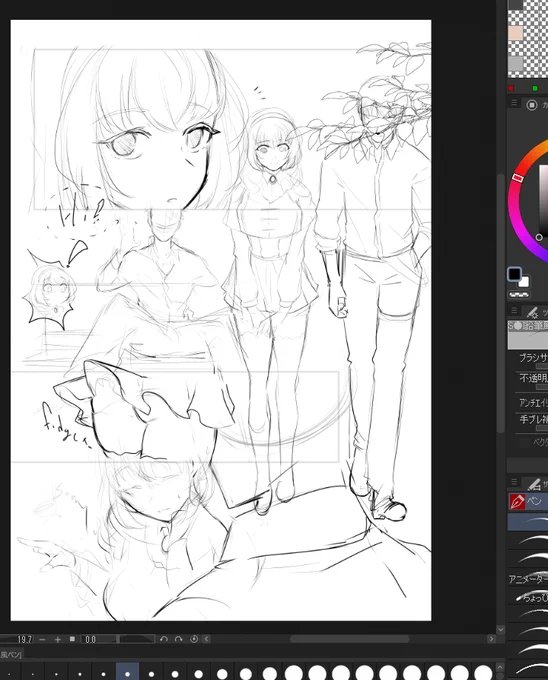
Task: Click the pen tab label at bottom left
Action: pos(11,655)
